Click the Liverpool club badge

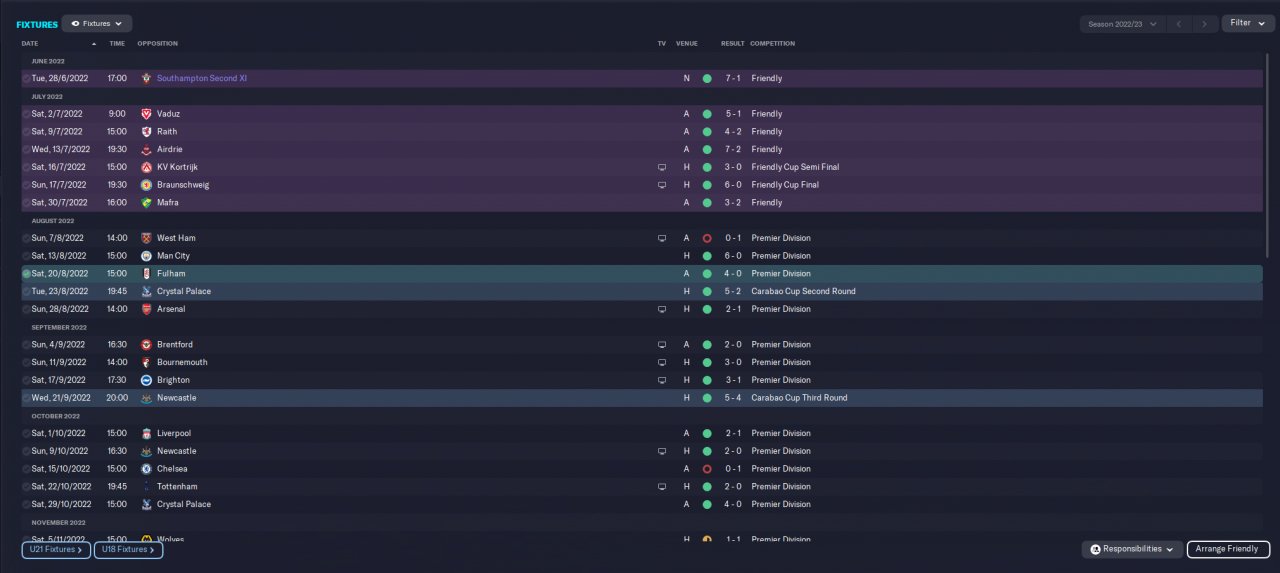(146, 433)
